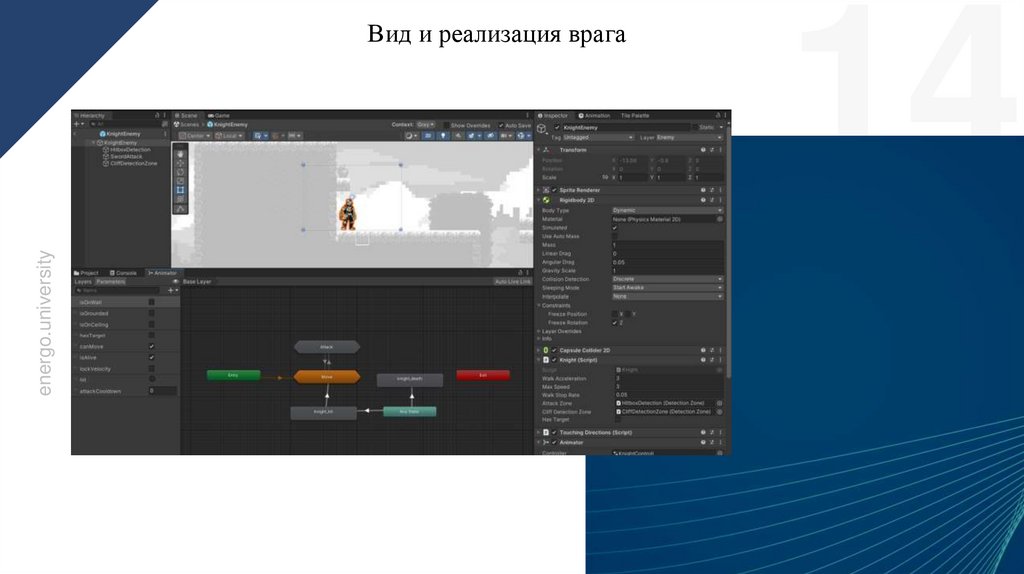Open the Sleeping Mode dropdown

[667, 287]
